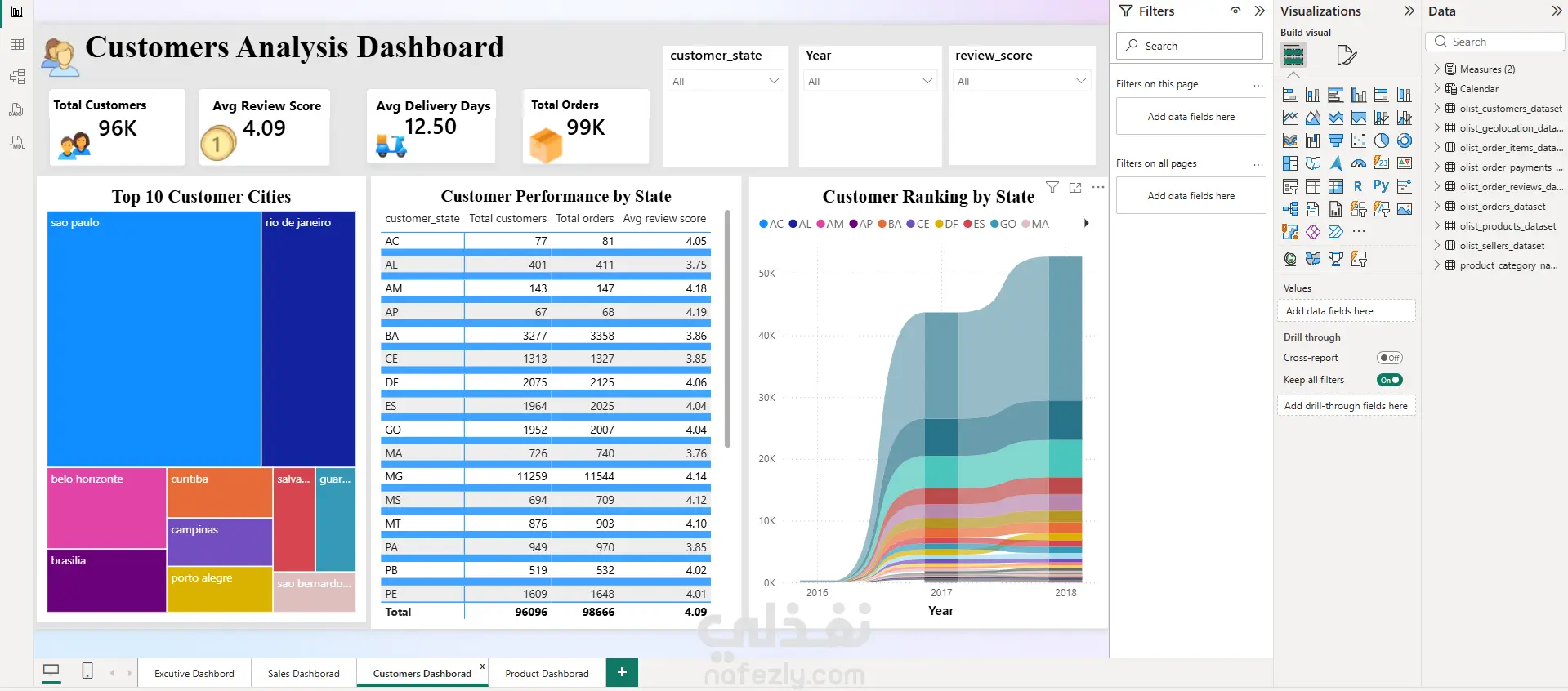Click the filter icon on Customer Ranking chart
Viewport: 1568px width, 691px height.
tap(1052, 187)
